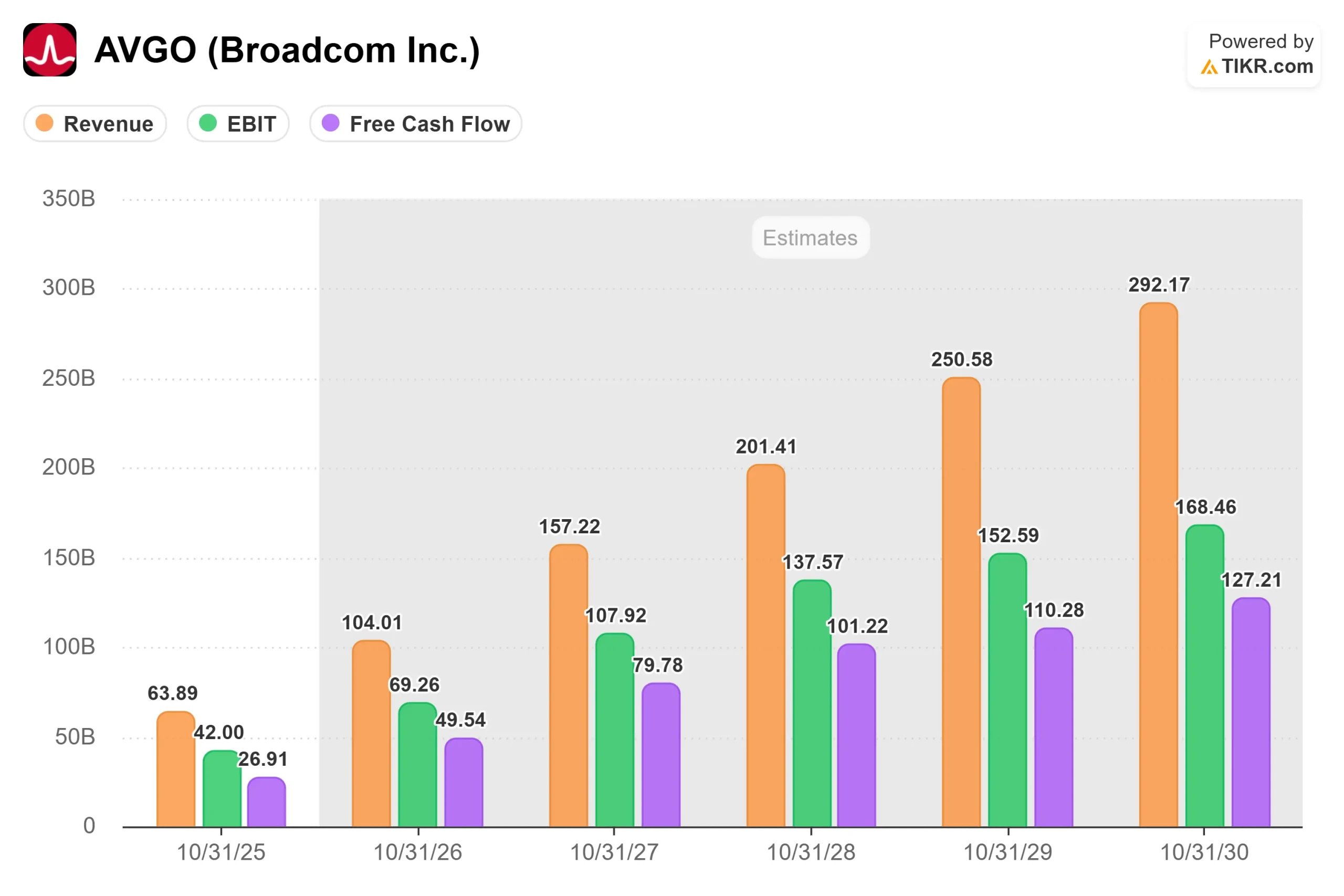Click the AVGO (Broadcom Inc.) title
Image resolution: width=1344 pixels, height=896 pixels.
pos(287,50)
